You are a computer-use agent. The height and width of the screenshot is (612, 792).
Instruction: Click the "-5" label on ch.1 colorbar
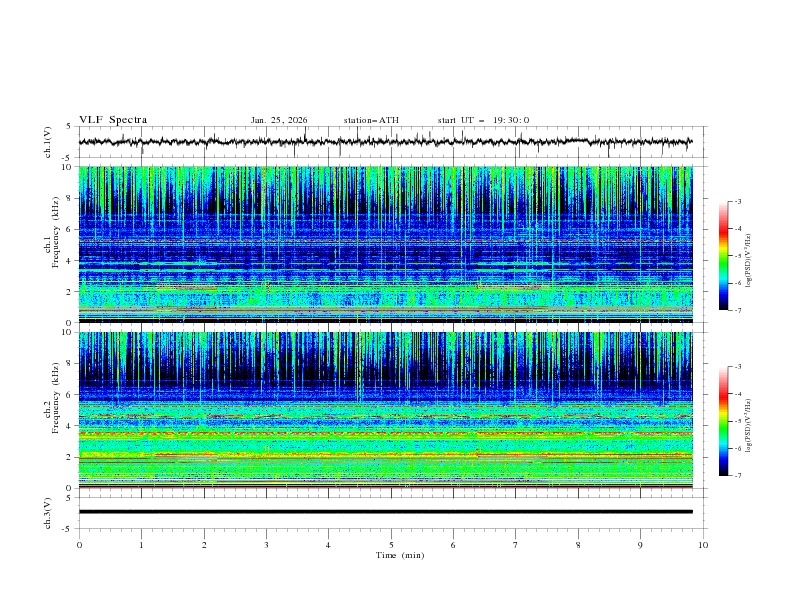coord(738,256)
